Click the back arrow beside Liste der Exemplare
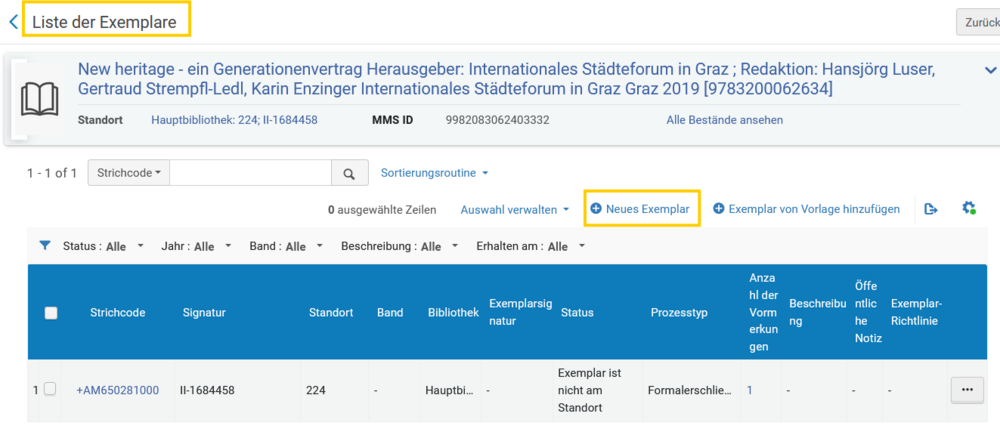Viewport: 1000px width, 435px height. tap(13, 22)
